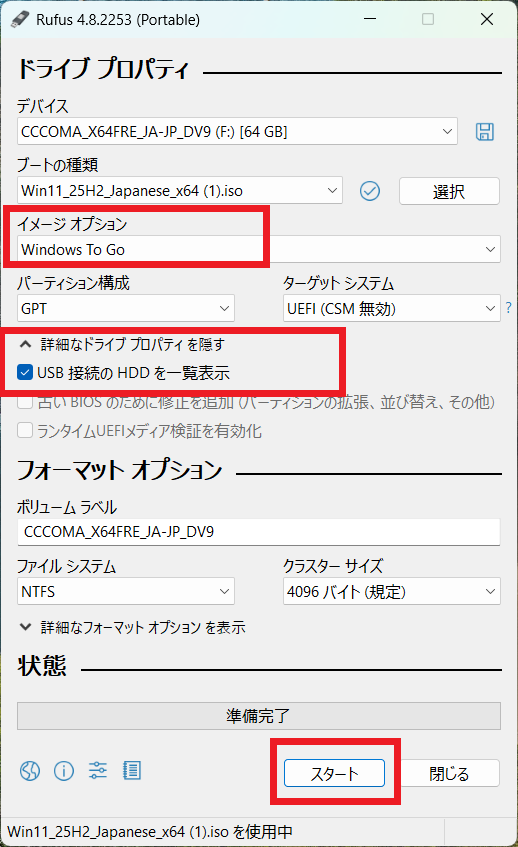
Task: Click the checksum checkmark icon
Action: (370, 191)
